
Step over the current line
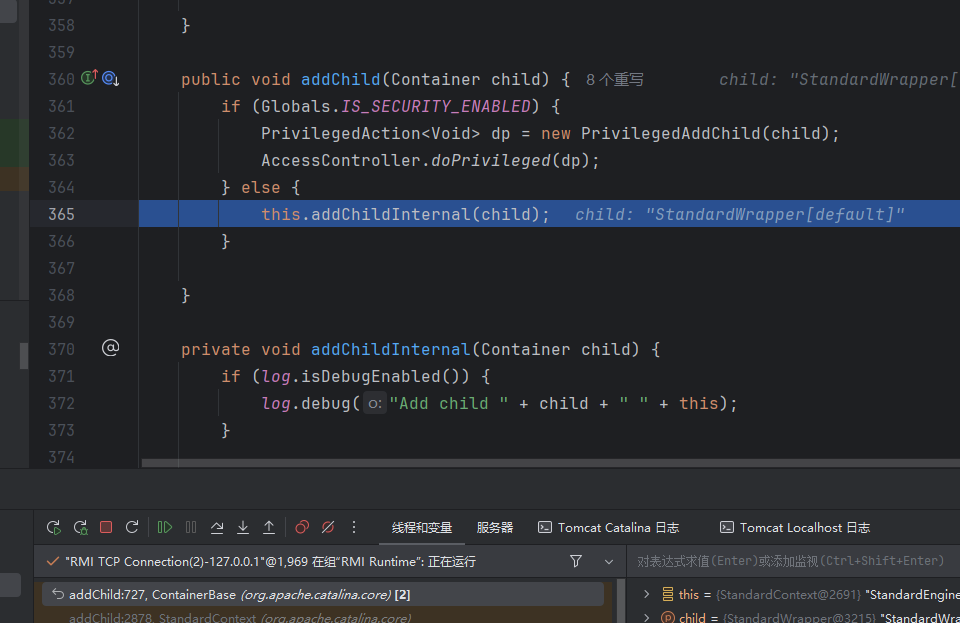(x=217, y=527)
